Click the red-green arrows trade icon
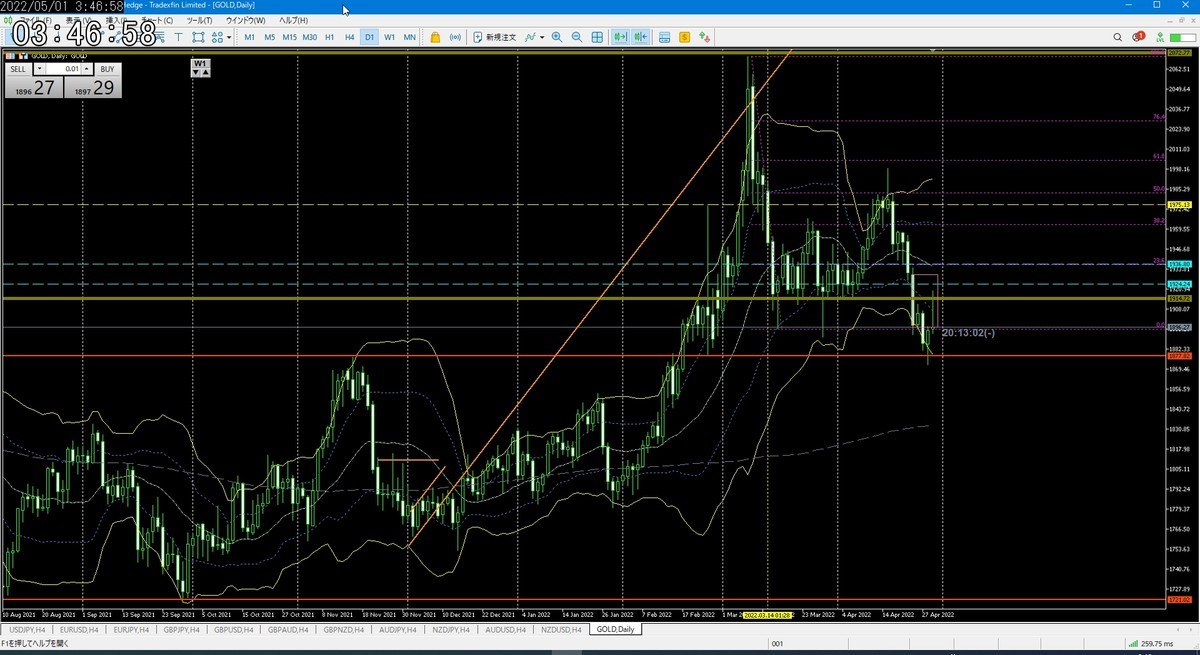 click(704, 37)
